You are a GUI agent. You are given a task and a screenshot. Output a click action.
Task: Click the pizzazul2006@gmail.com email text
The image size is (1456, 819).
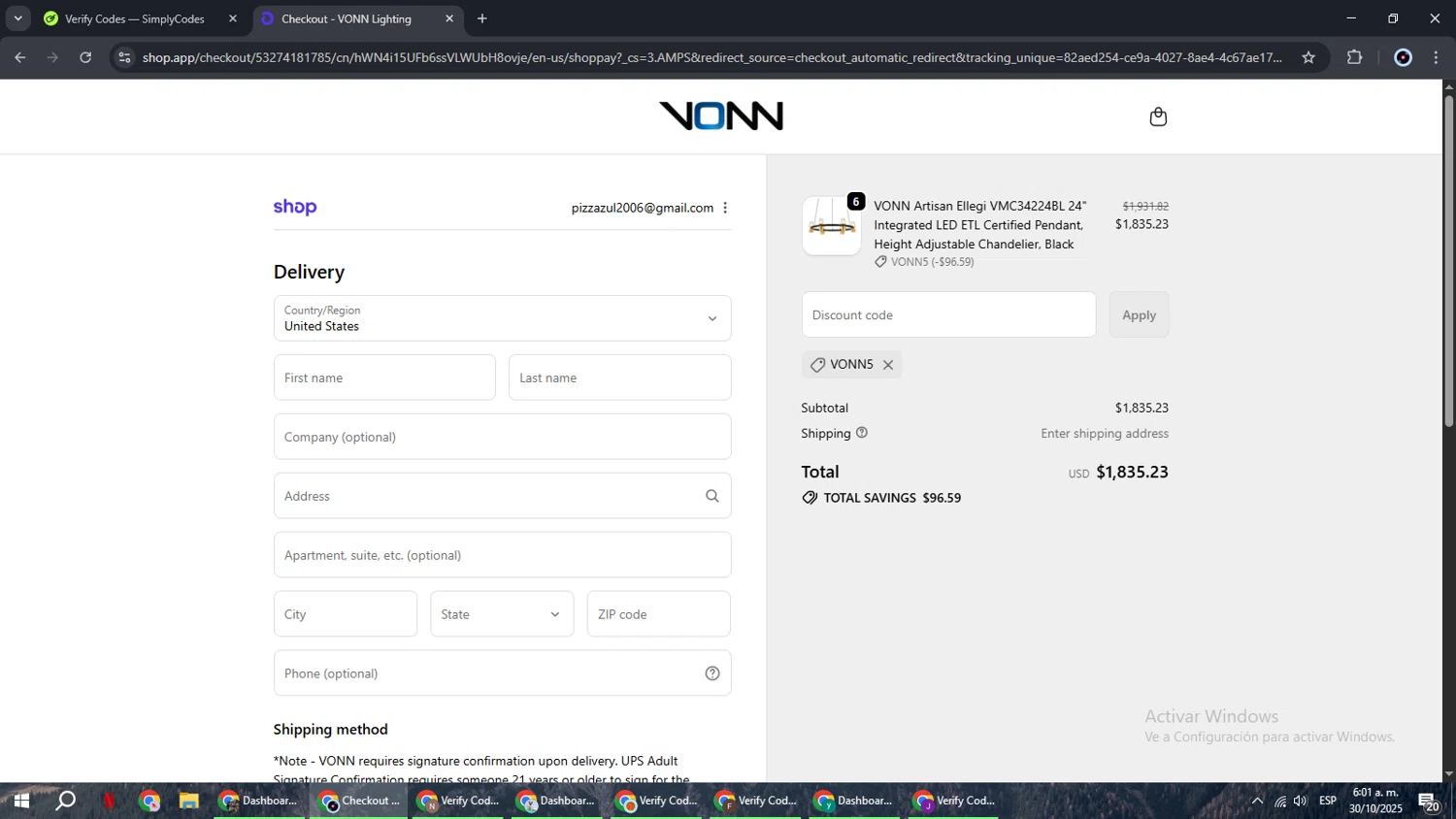(642, 208)
